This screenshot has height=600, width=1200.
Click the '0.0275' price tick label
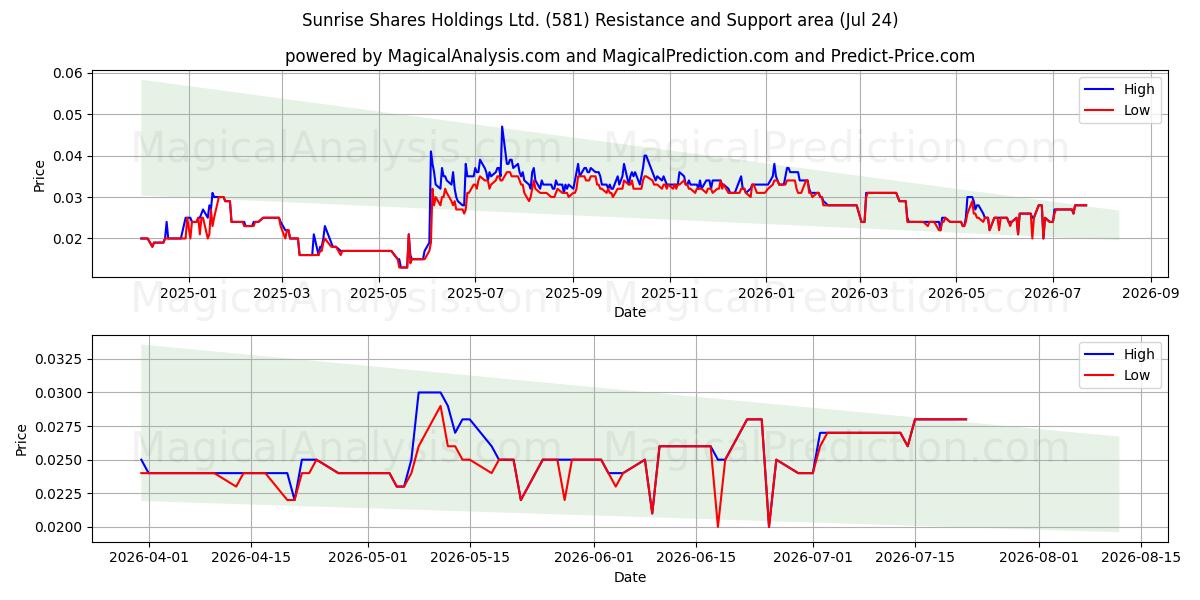60,427
